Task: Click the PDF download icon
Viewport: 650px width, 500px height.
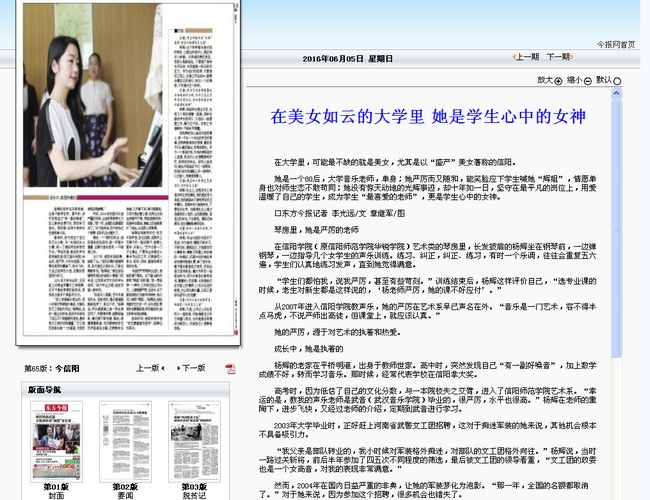Action: (x=229, y=368)
